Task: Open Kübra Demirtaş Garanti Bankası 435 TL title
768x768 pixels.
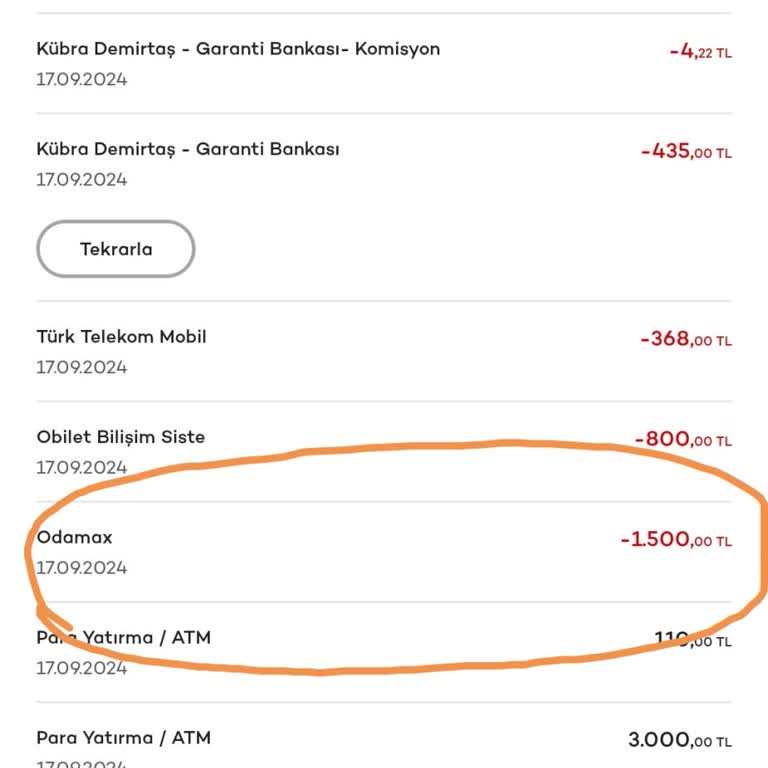Action: (188, 149)
